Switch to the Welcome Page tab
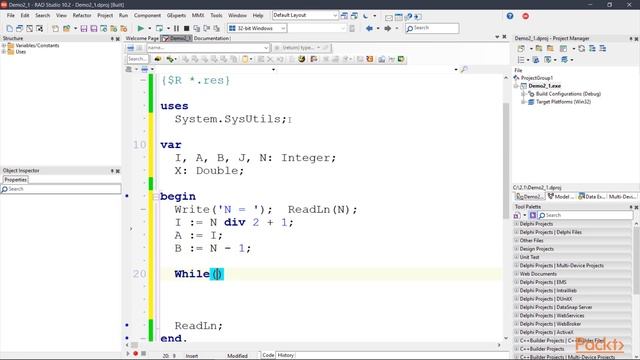640x360 pixels. coord(142,38)
